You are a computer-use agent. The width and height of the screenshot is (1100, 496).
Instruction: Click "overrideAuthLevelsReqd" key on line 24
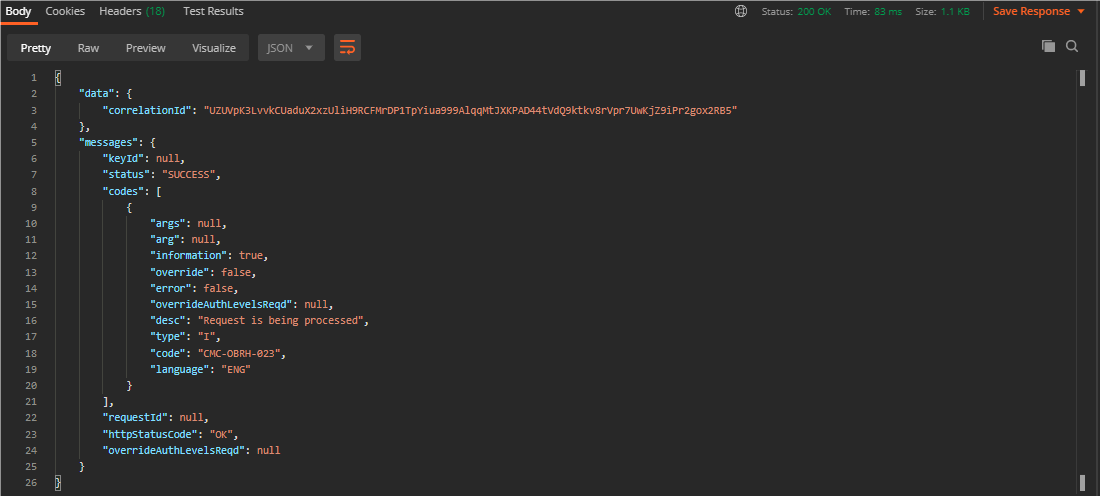click(x=174, y=450)
